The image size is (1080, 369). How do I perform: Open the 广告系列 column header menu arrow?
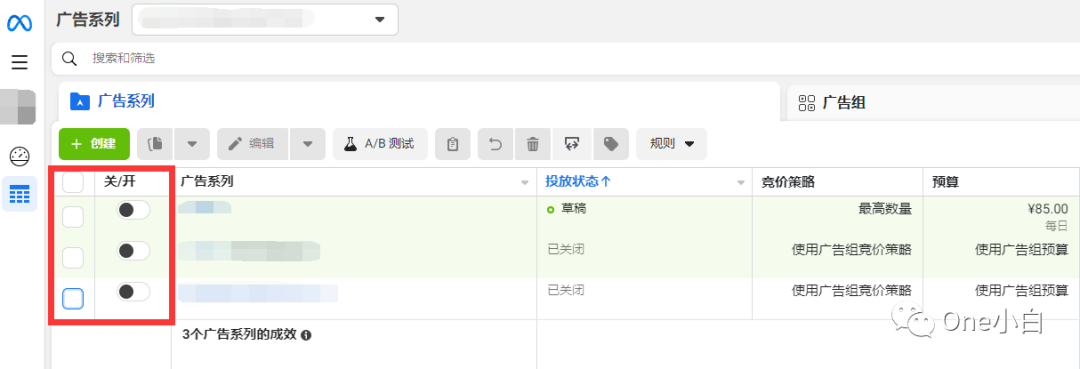525,183
